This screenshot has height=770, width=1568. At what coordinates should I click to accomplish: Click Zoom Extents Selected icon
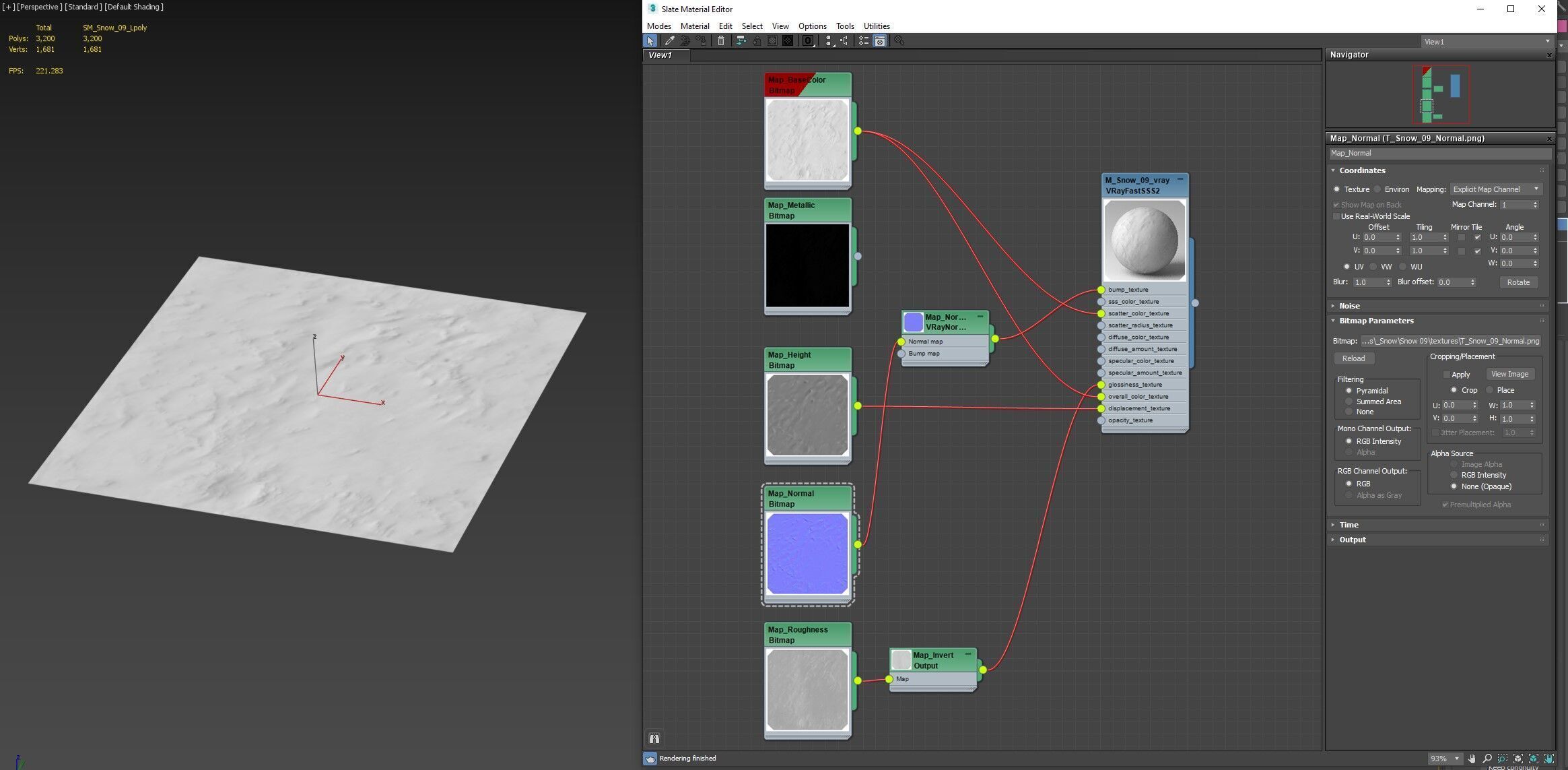click(1534, 759)
